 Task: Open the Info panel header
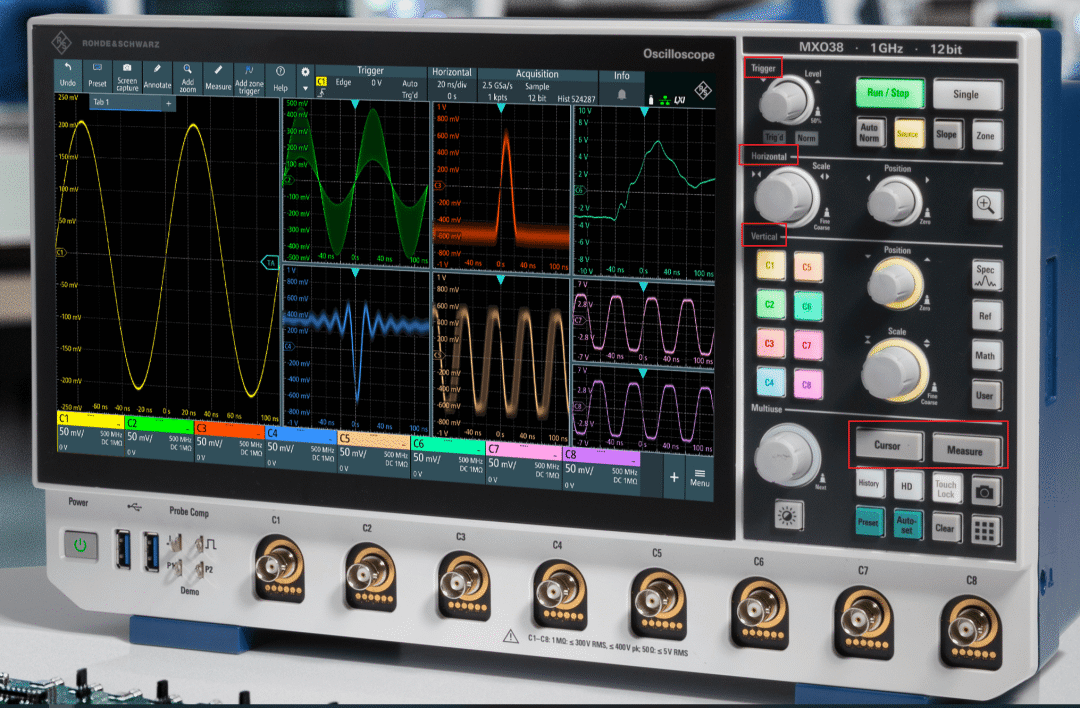click(x=621, y=76)
